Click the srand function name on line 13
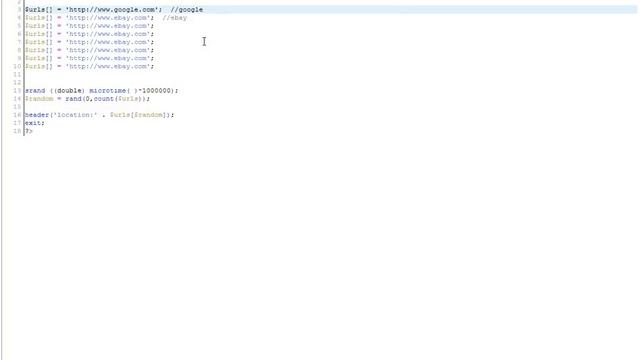The height and width of the screenshot is (360, 640). [35, 91]
